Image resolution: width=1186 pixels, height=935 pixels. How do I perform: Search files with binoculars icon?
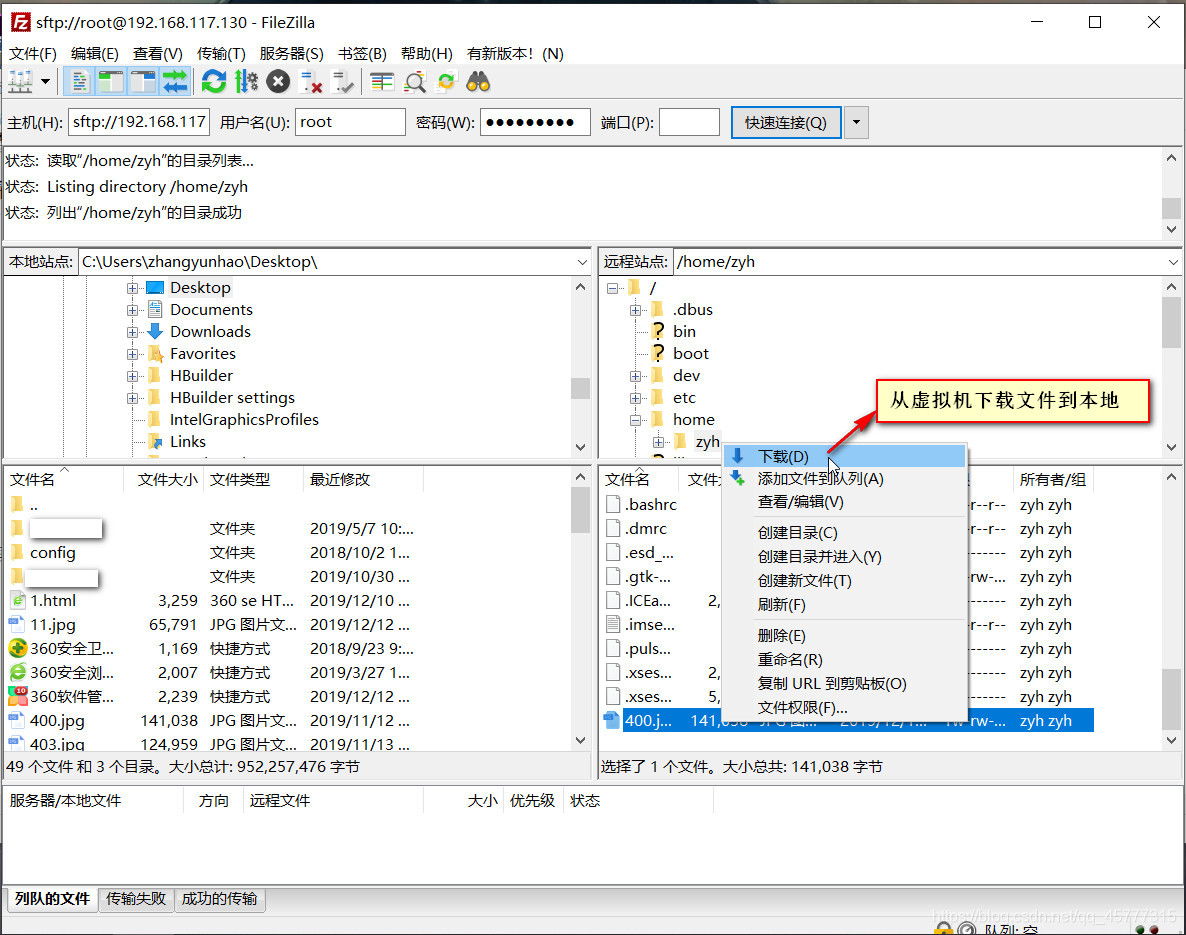click(478, 82)
